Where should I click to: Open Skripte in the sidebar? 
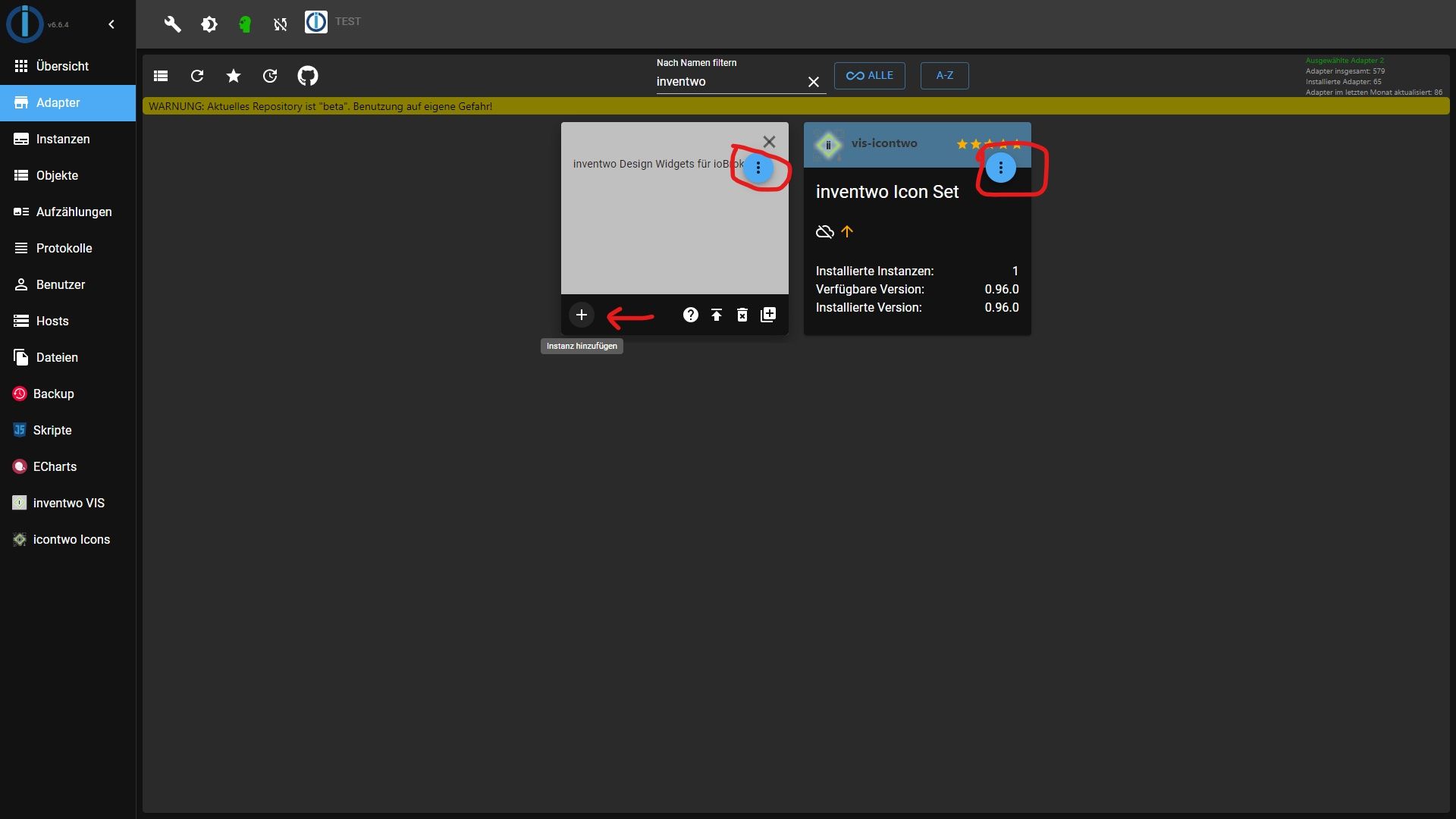[67, 430]
